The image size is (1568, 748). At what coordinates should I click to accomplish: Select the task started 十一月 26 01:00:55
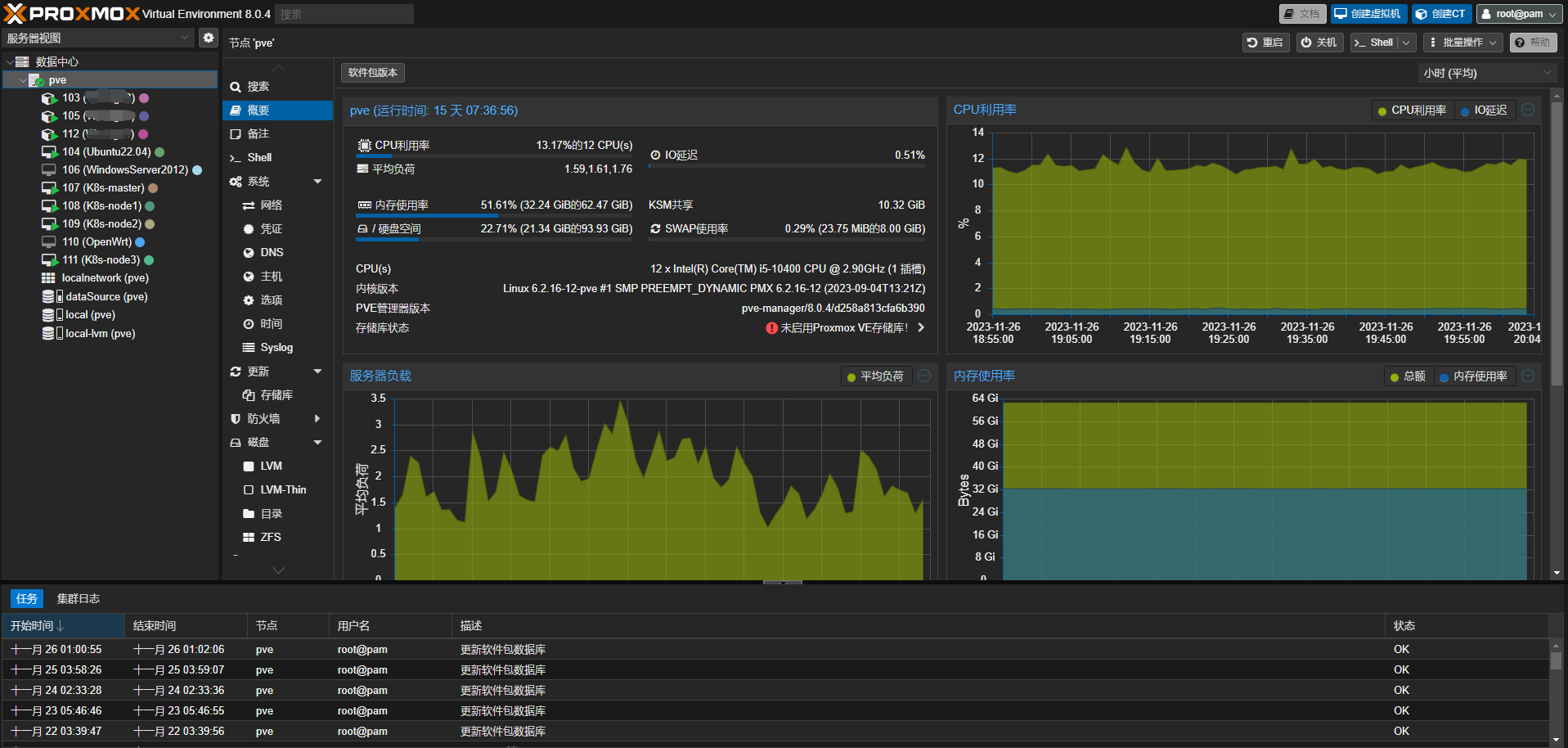775,650
